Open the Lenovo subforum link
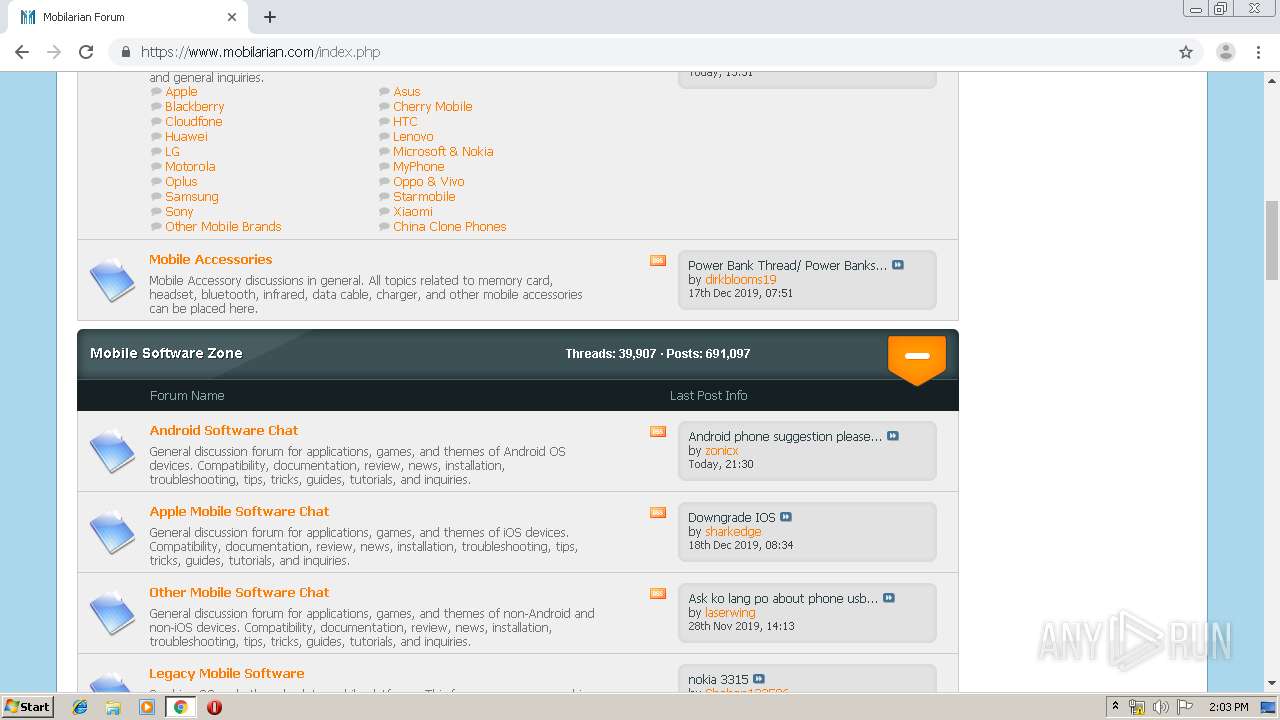 coord(413,136)
